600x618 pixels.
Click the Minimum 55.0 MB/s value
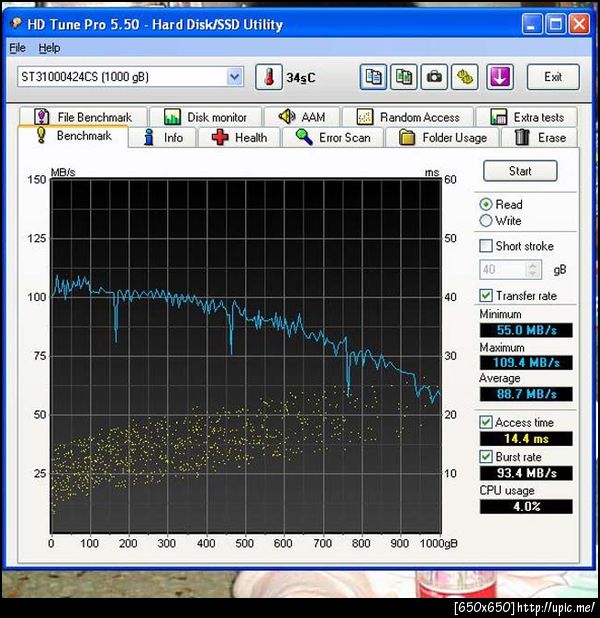click(x=526, y=330)
